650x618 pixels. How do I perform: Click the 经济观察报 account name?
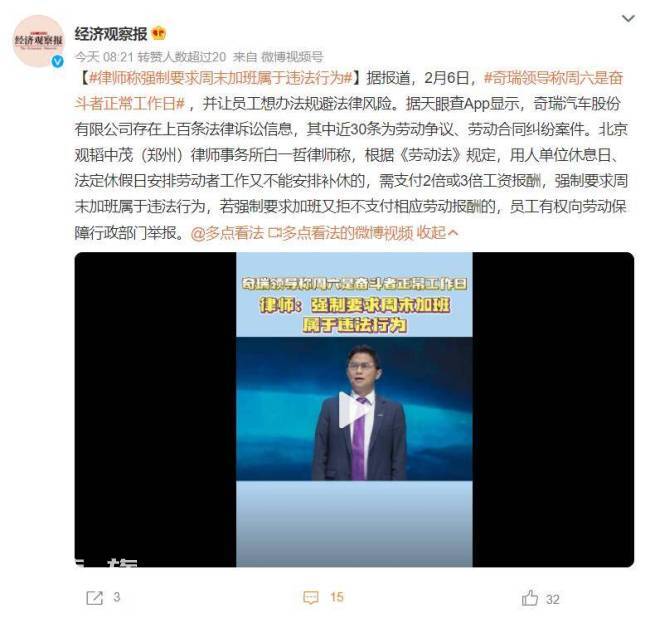[111, 34]
